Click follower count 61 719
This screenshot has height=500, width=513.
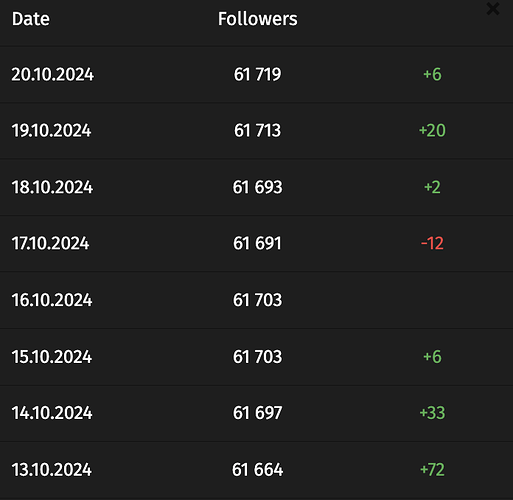[257, 74]
